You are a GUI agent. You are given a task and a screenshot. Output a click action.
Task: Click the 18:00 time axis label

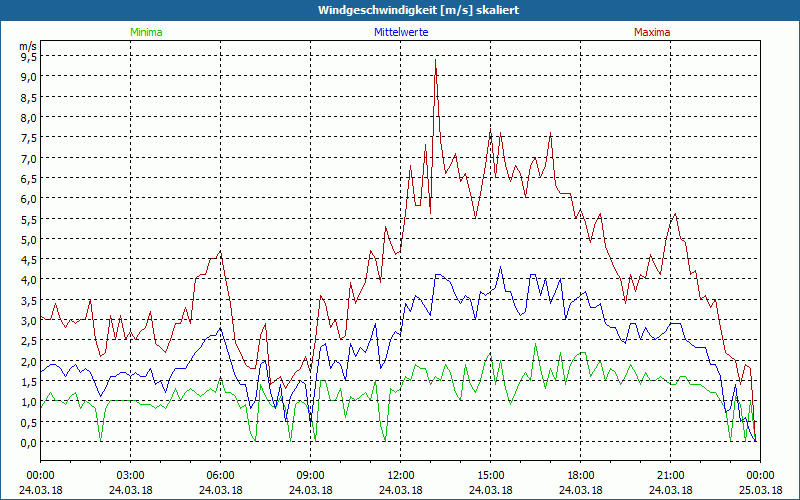click(580, 475)
